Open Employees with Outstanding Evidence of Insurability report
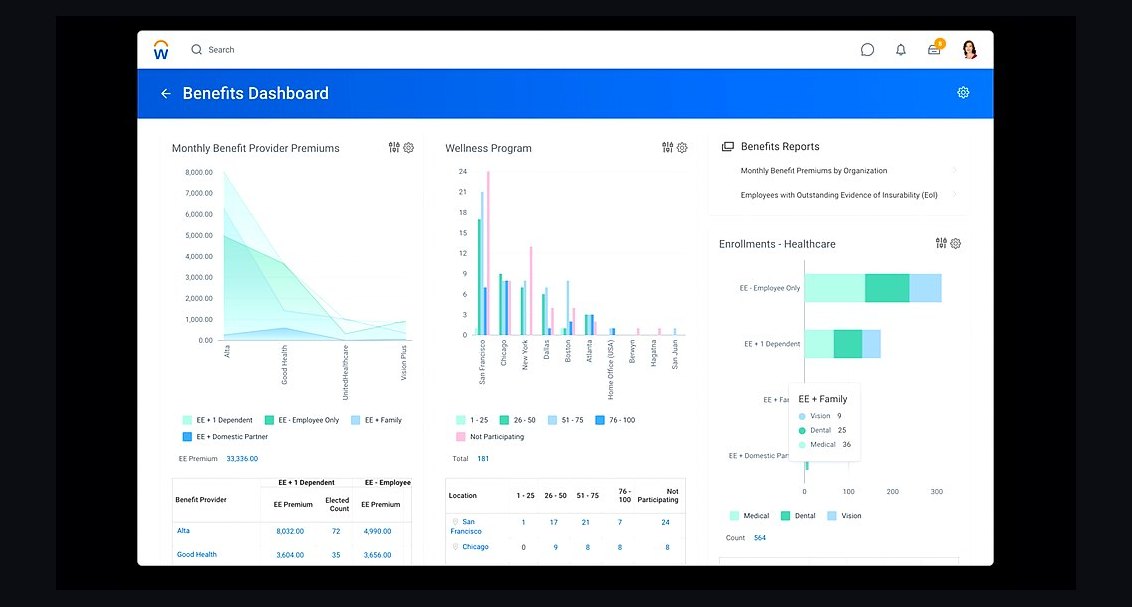The height and width of the screenshot is (607, 1132). [839, 195]
